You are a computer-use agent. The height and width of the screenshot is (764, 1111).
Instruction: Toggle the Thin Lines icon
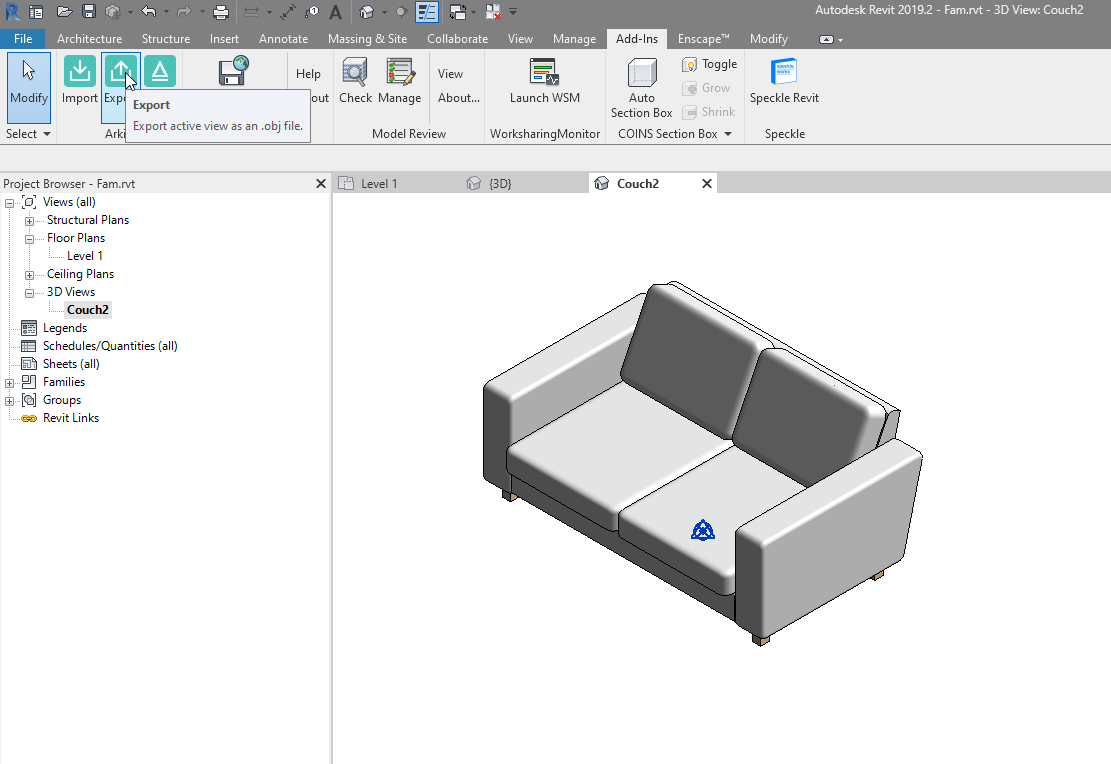tap(427, 11)
